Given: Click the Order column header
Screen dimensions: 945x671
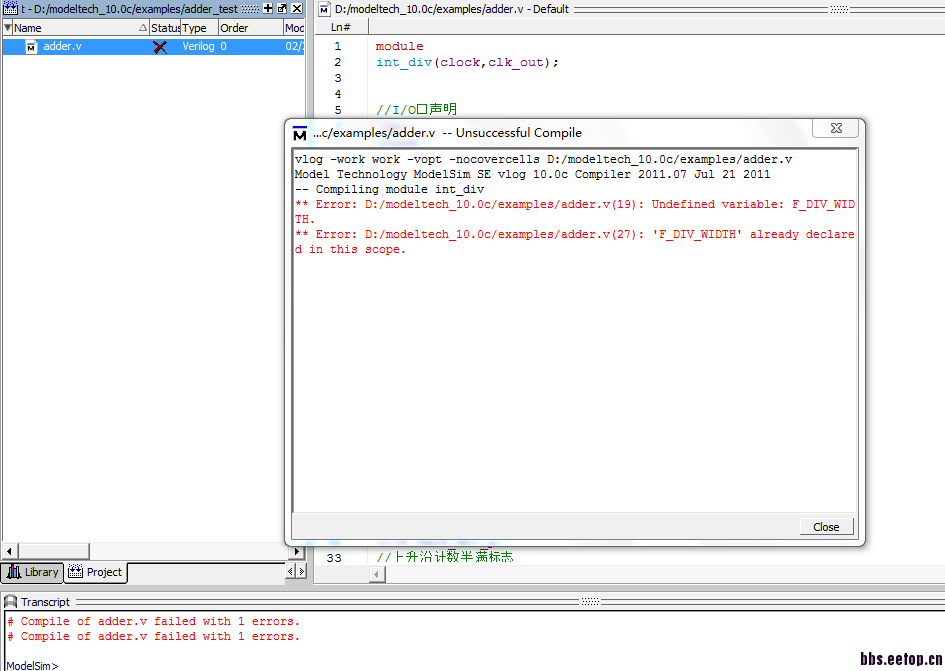Looking at the screenshot, I should tap(248, 28).
